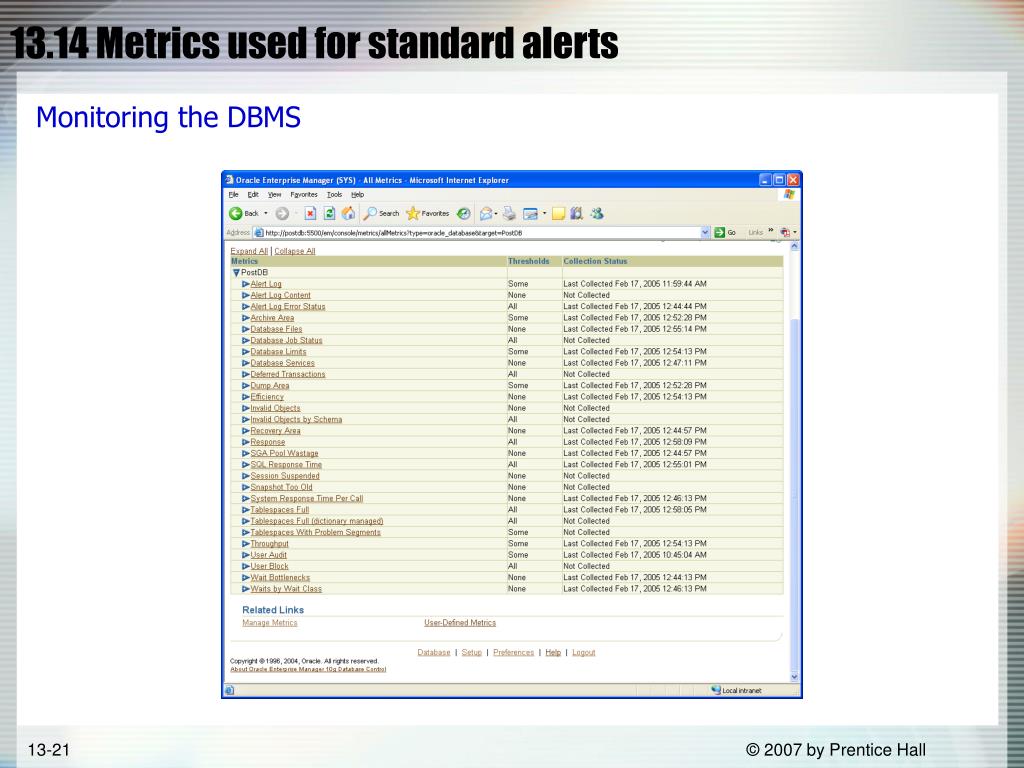Click the Local intranet zone icon

(x=716, y=690)
